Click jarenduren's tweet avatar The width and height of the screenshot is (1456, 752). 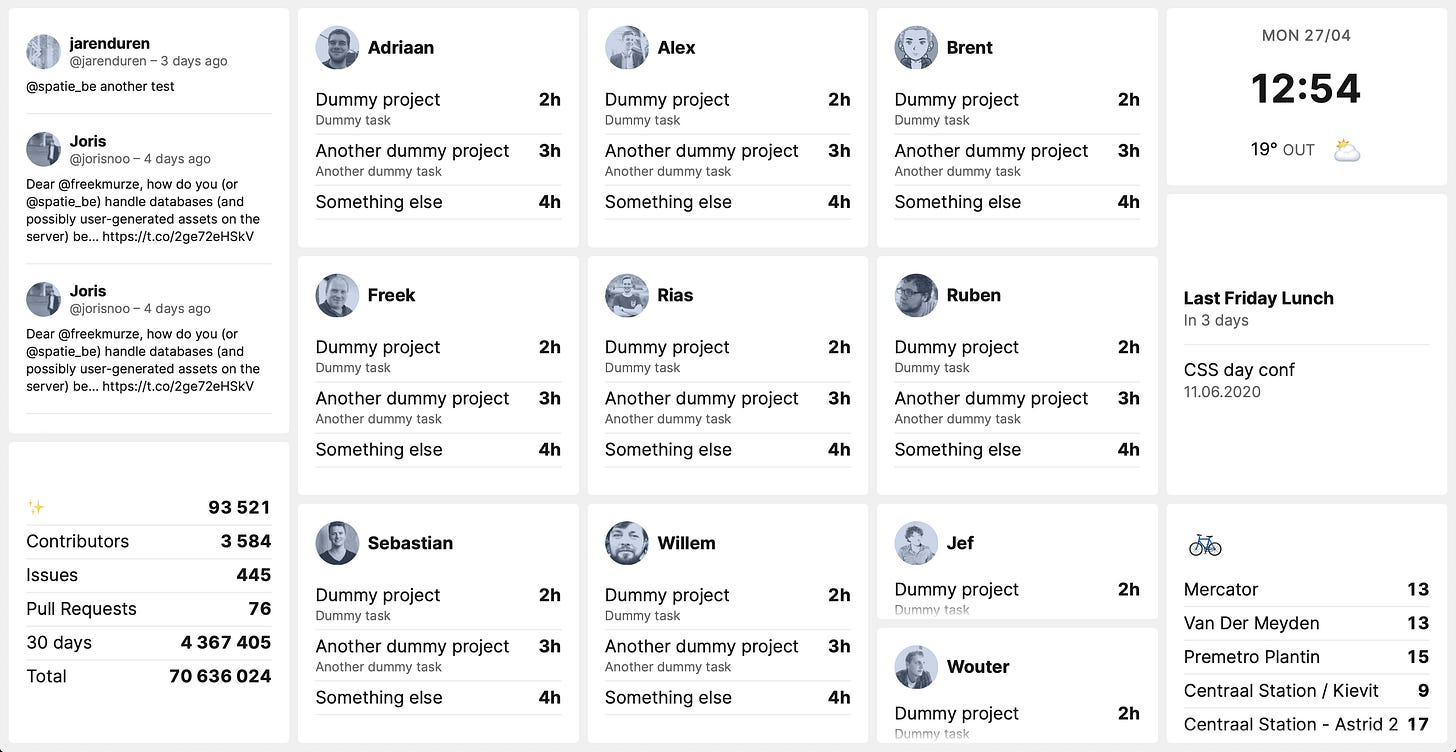point(44,52)
